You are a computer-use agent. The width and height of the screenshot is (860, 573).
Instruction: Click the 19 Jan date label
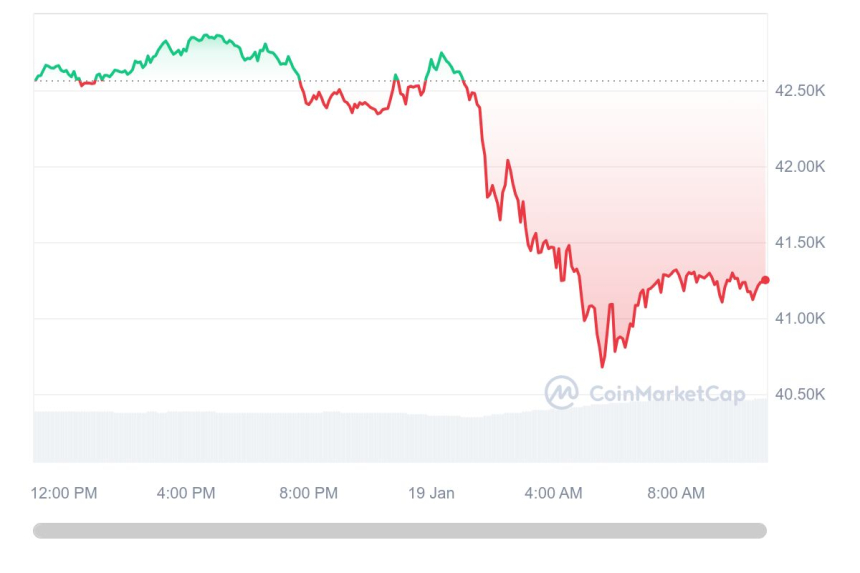point(431,493)
